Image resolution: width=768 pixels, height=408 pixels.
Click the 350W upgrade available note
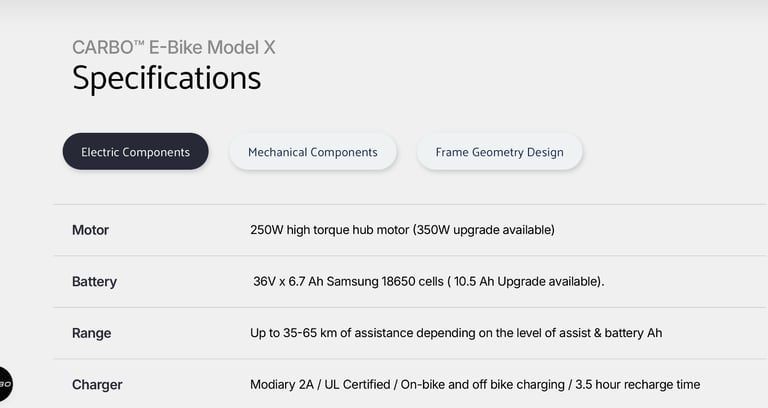pyautogui.click(x=484, y=230)
